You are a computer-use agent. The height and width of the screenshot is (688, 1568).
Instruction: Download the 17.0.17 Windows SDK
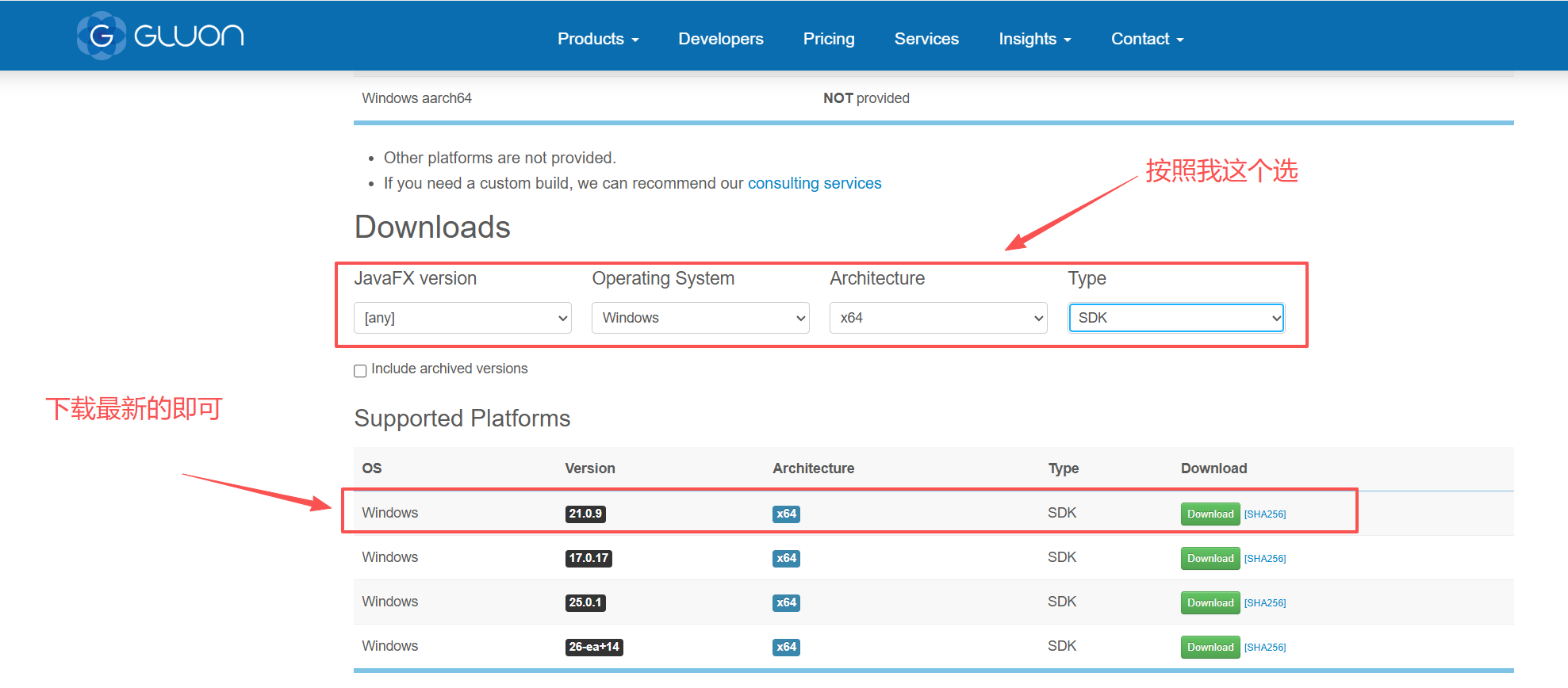tap(1210, 558)
